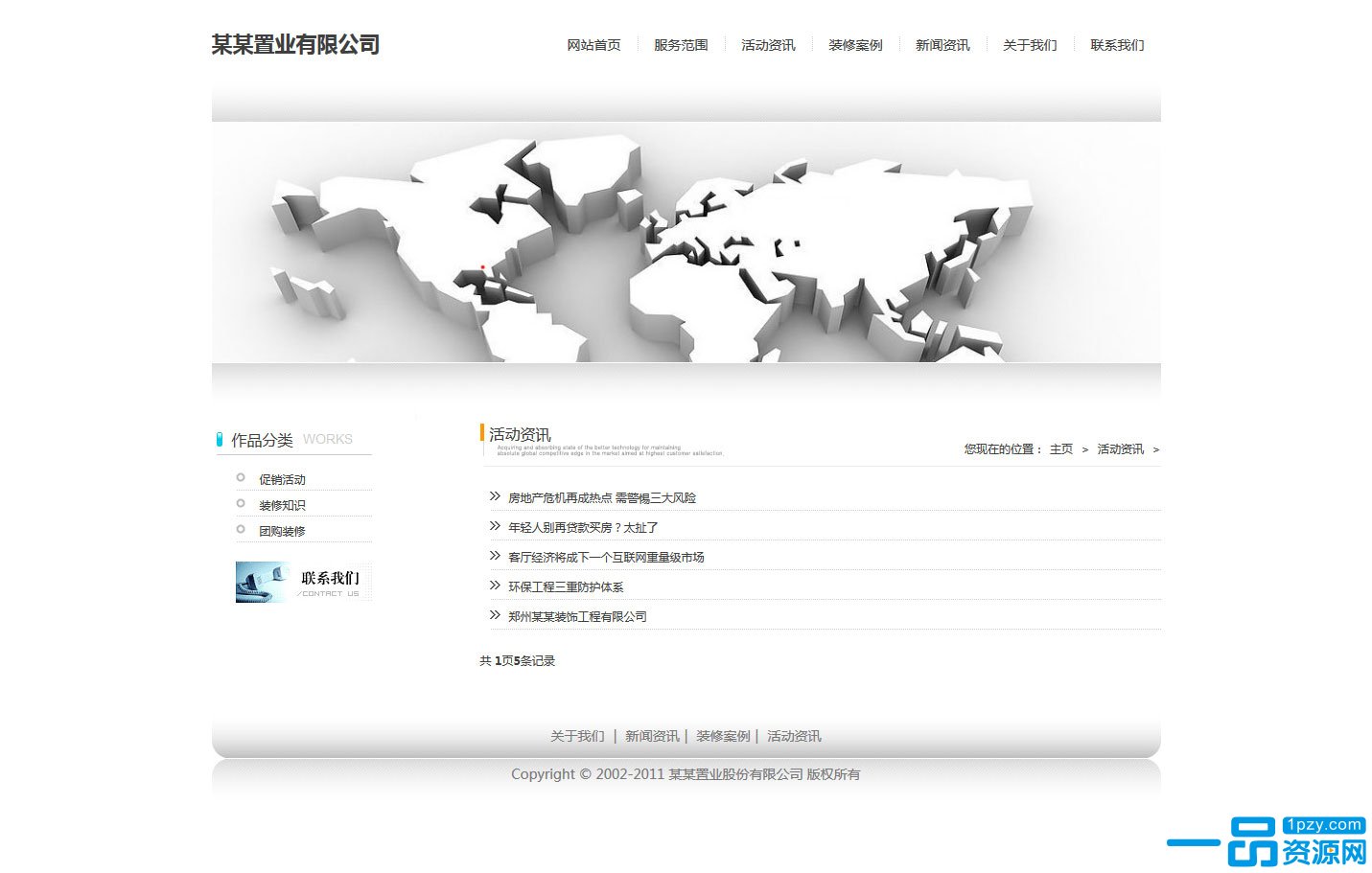Click the 共1页5条记录 pagination text
1372x873 pixels.
518,660
